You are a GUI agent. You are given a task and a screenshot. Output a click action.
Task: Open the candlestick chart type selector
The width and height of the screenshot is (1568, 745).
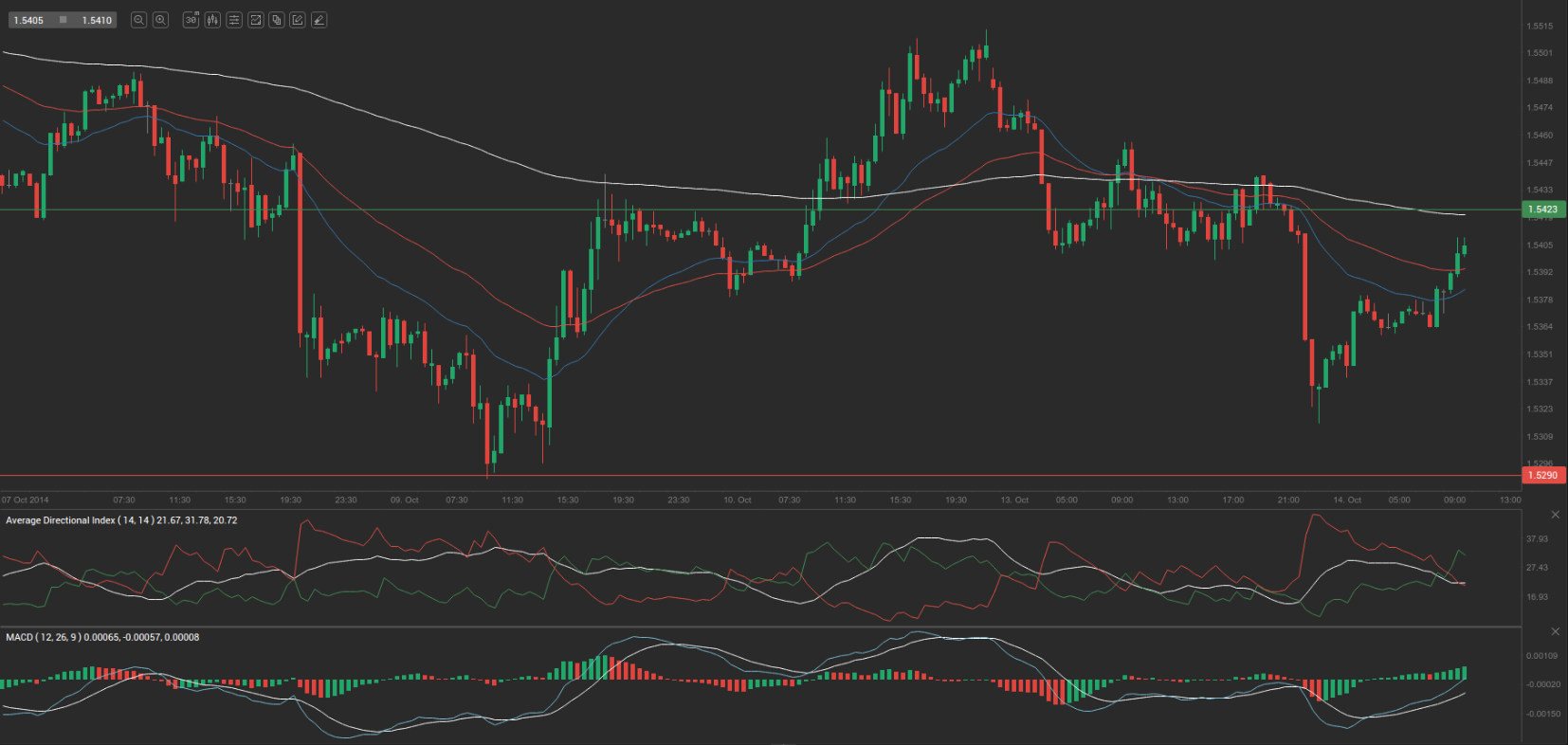212,20
